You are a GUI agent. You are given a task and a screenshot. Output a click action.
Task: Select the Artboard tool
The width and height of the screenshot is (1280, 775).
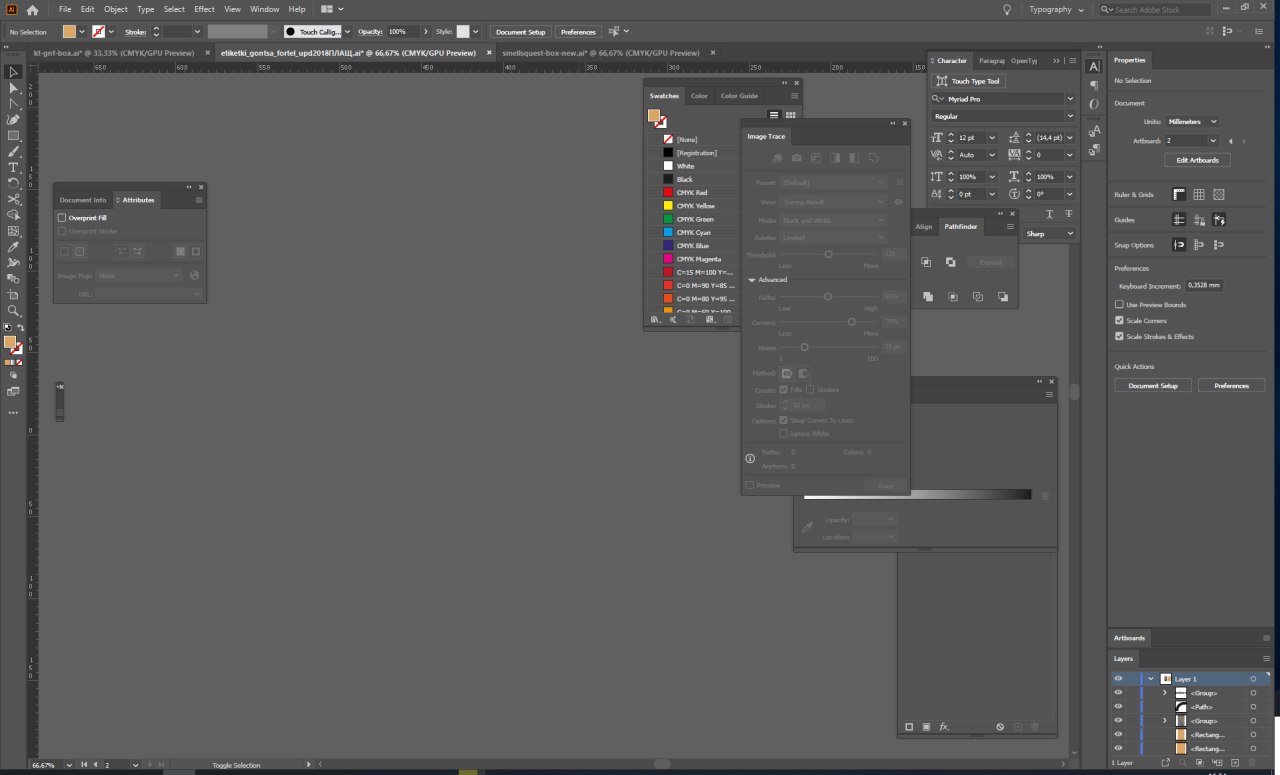click(14, 295)
